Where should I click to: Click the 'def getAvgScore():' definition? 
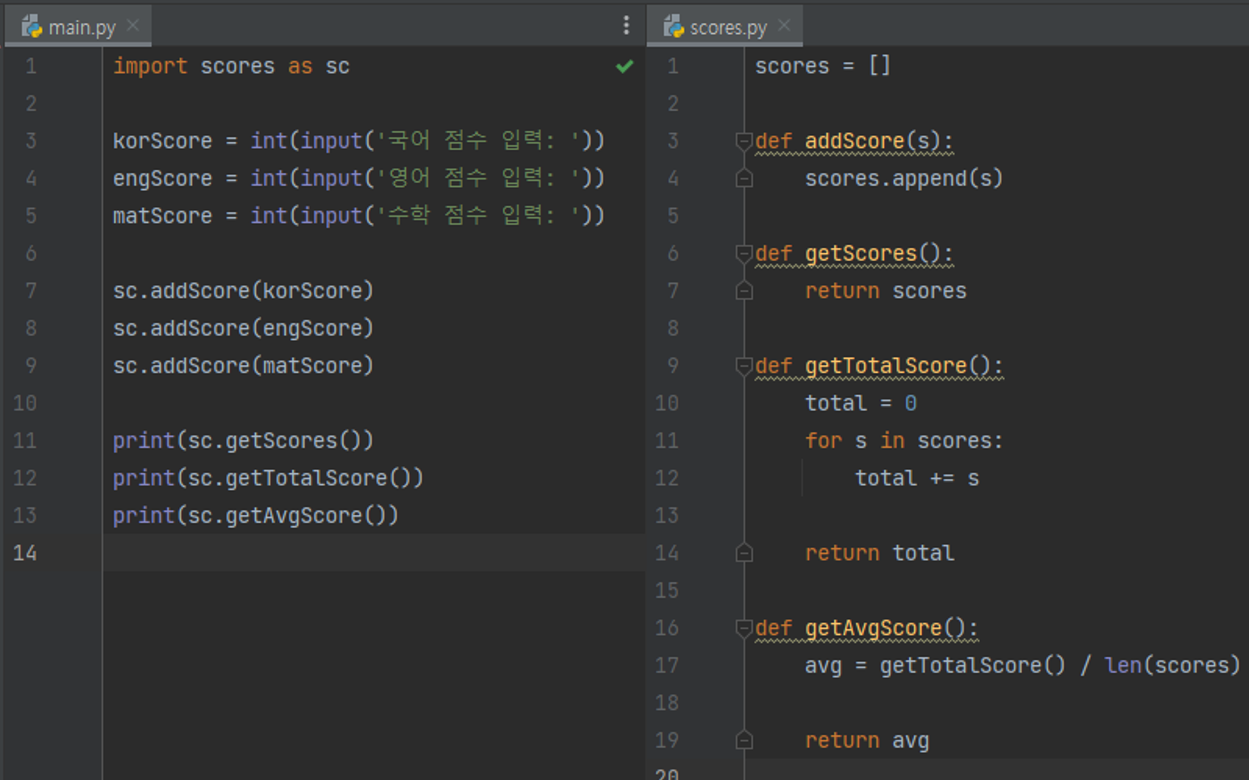pos(866,628)
